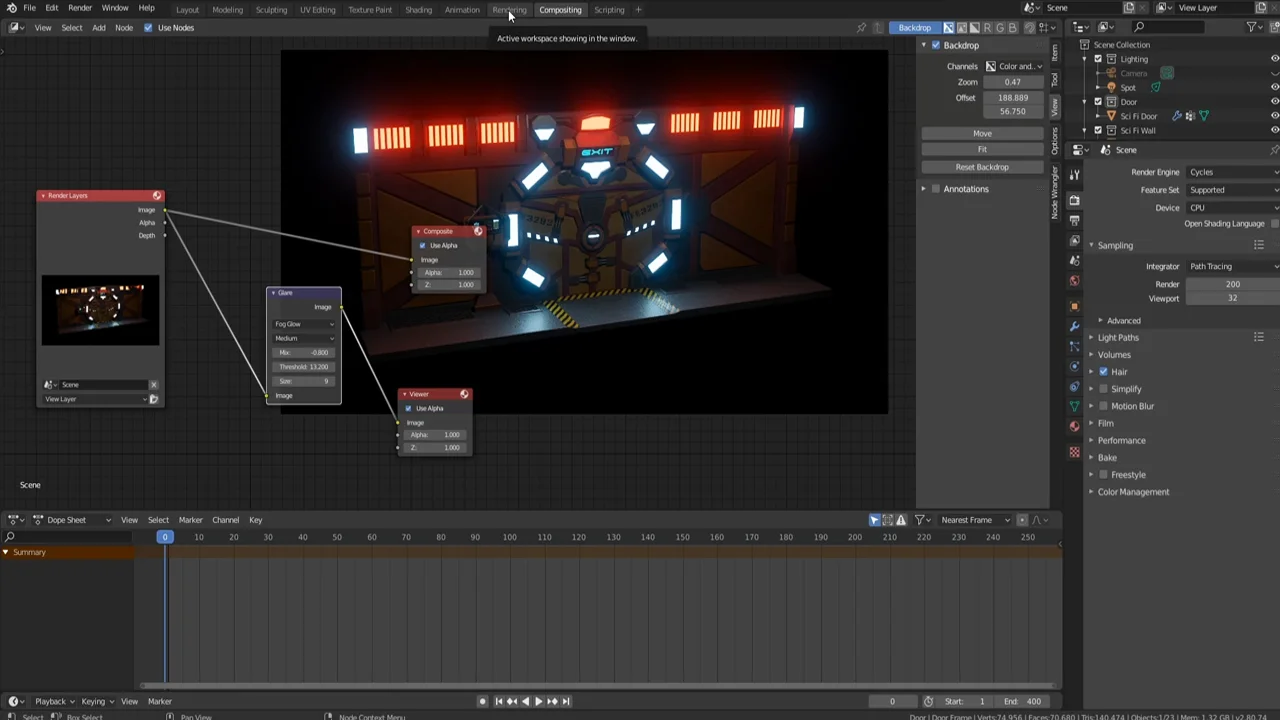The image size is (1280, 720).
Task: Disable the Backdrop checkbox
Action: [x=936, y=45]
